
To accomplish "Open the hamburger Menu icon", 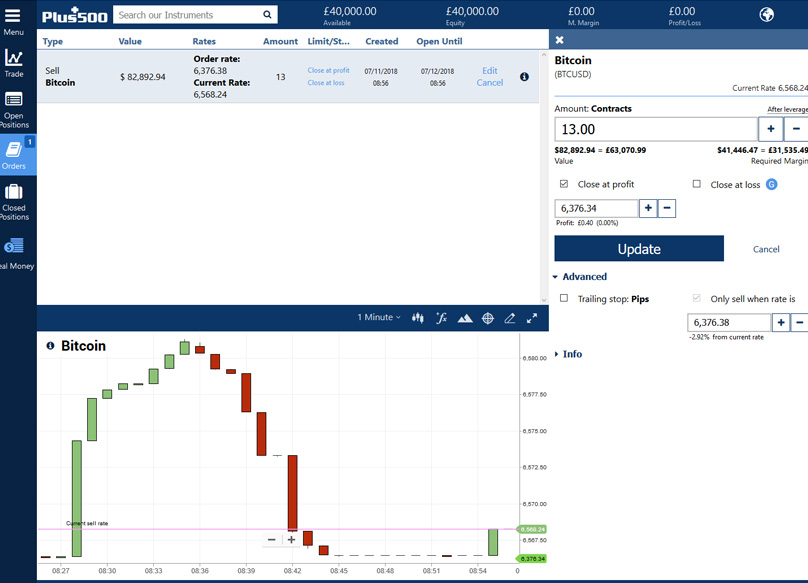I will click(x=12, y=16).
